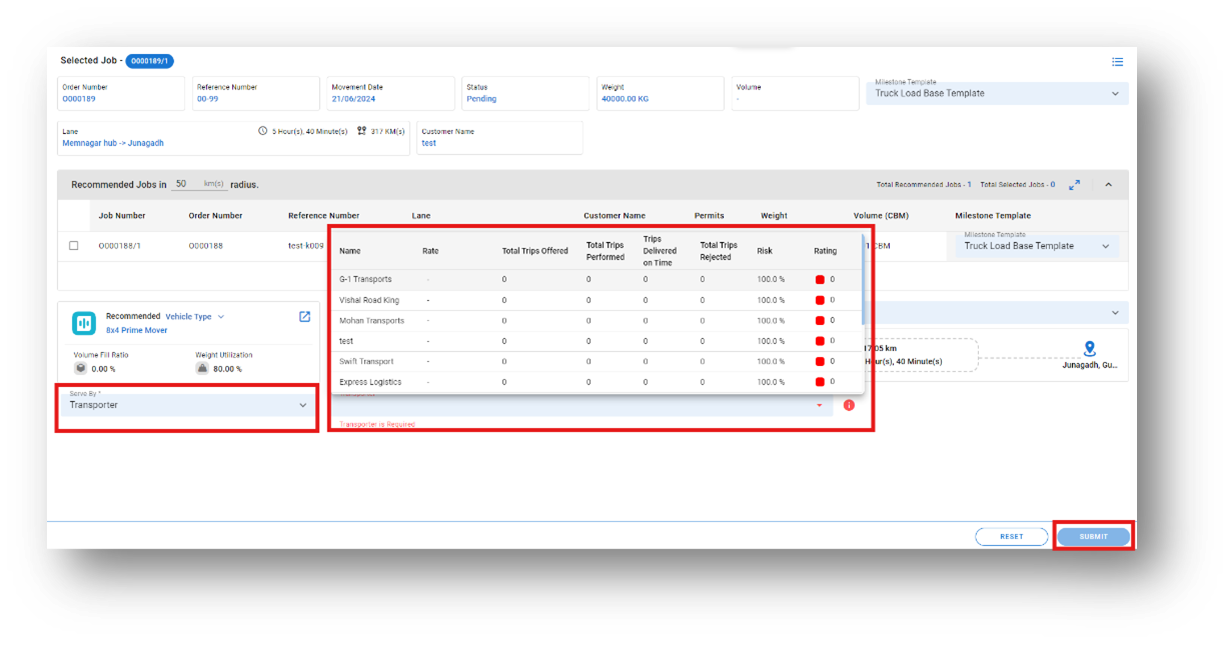Screen dimensions: 1232x646
Task: Click the Status value Pending
Action: click(481, 99)
